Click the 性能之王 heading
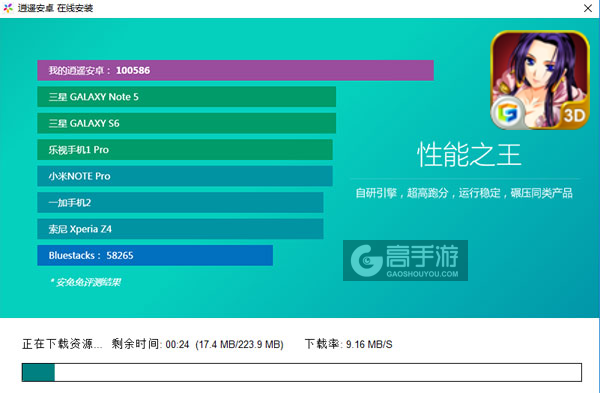This screenshot has width=600, height=393. pyautogui.click(x=469, y=155)
